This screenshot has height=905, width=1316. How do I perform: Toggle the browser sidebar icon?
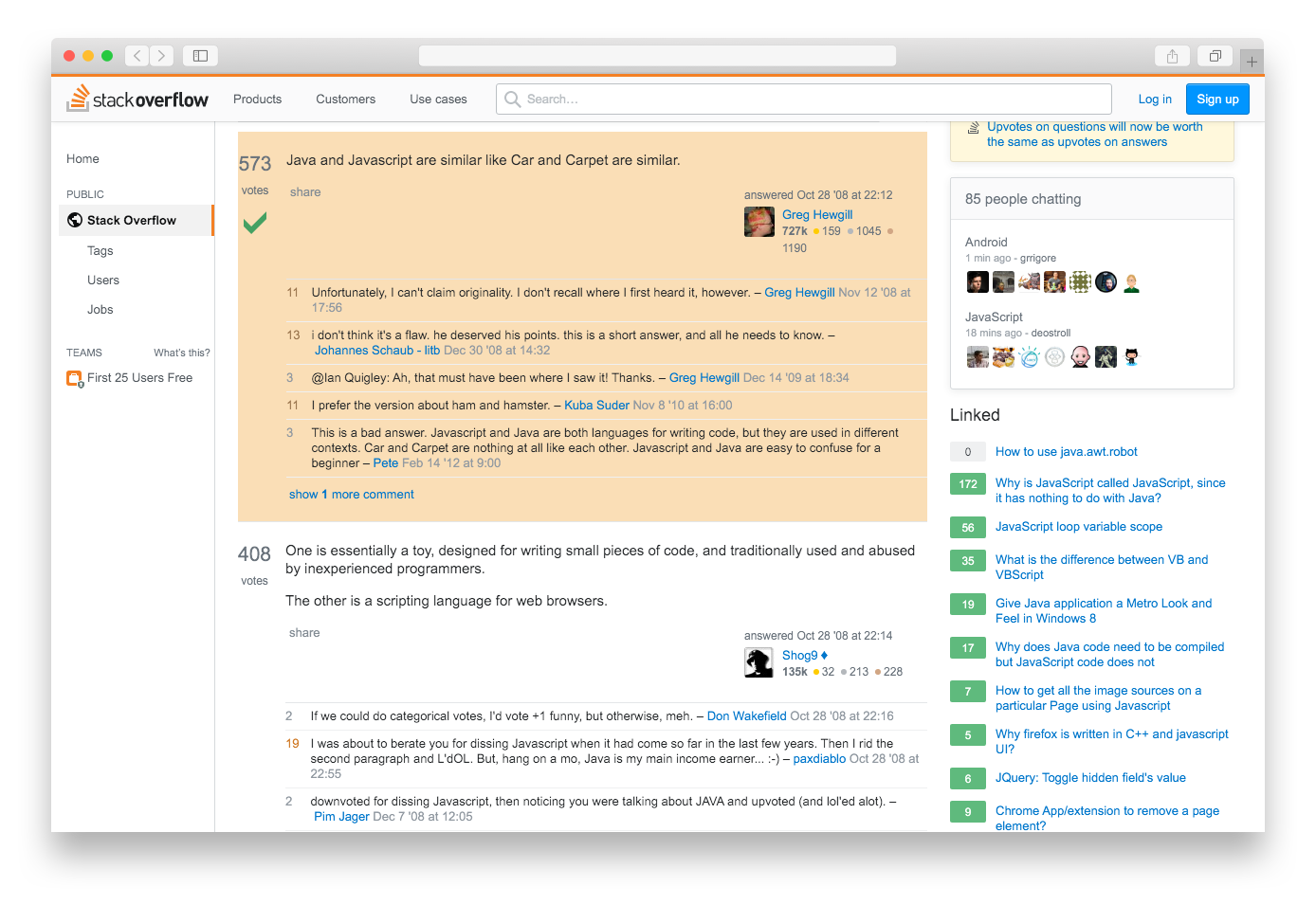click(200, 56)
